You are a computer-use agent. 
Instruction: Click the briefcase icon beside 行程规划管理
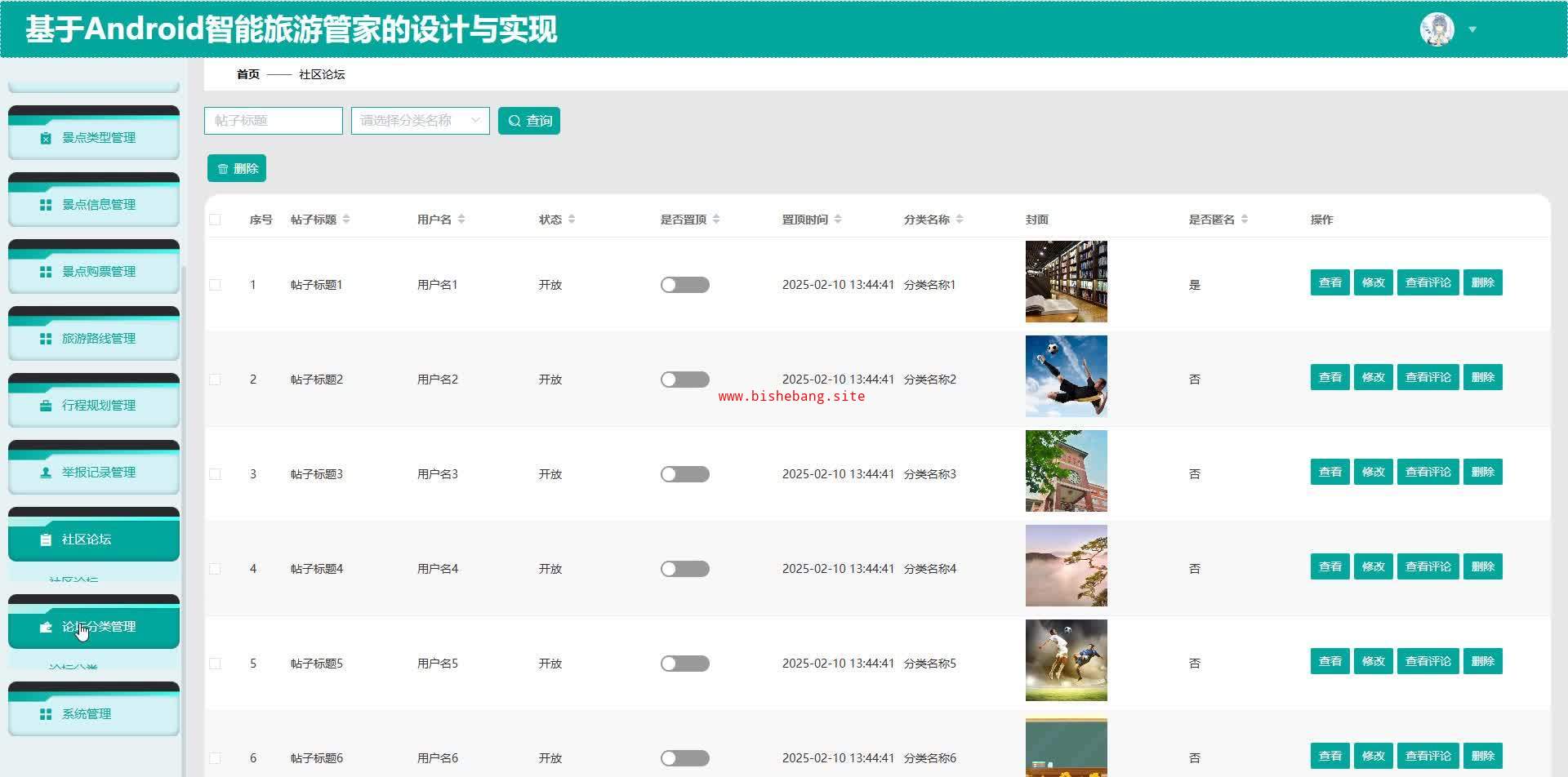click(46, 406)
